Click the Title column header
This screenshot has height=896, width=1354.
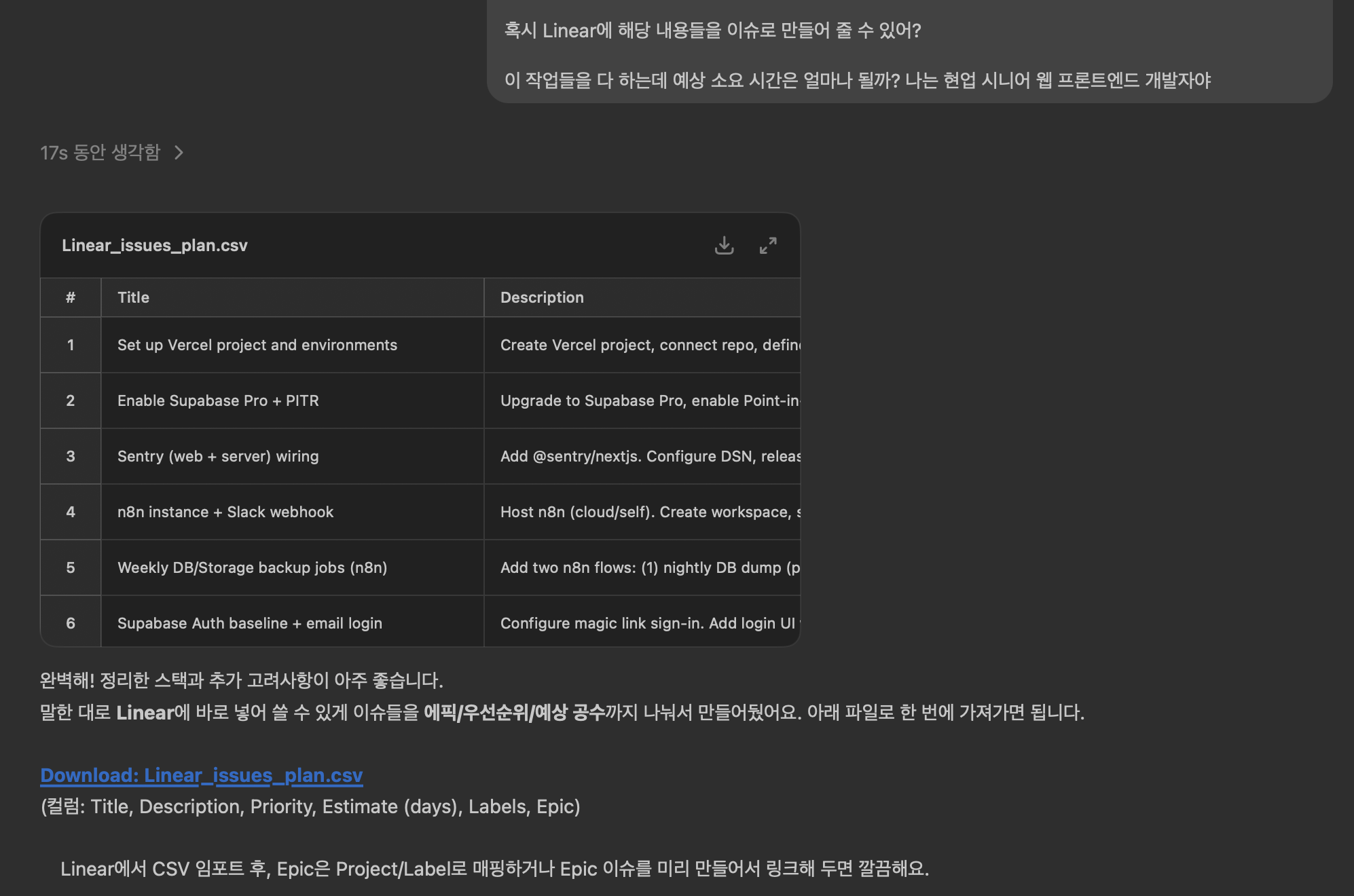click(133, 297)
